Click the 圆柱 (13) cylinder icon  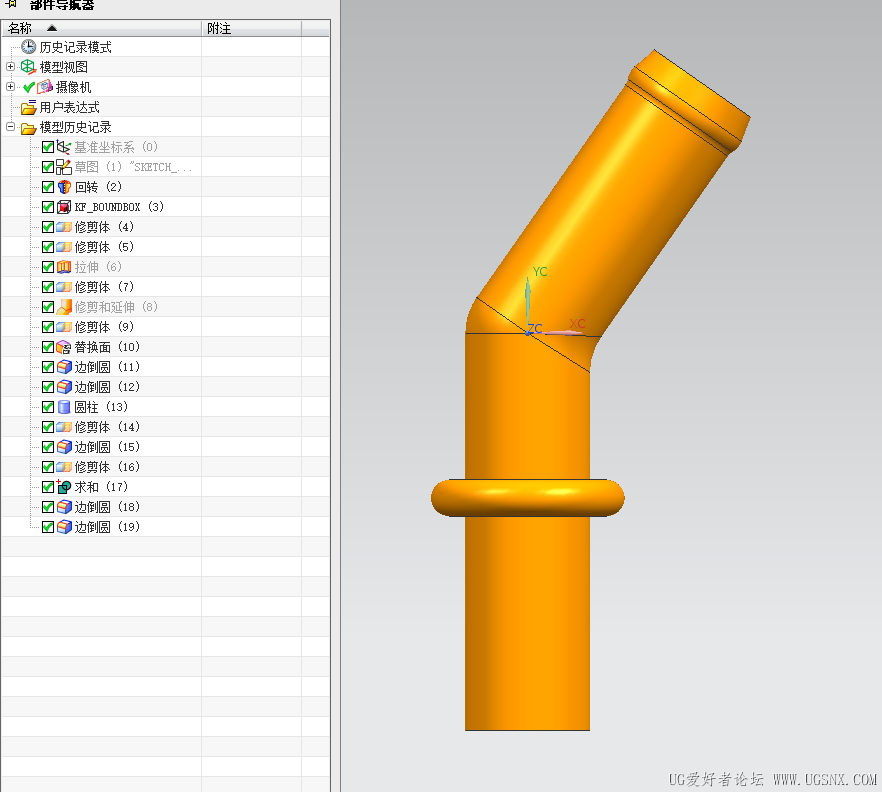pyautogui.click(x=64, y=407)
